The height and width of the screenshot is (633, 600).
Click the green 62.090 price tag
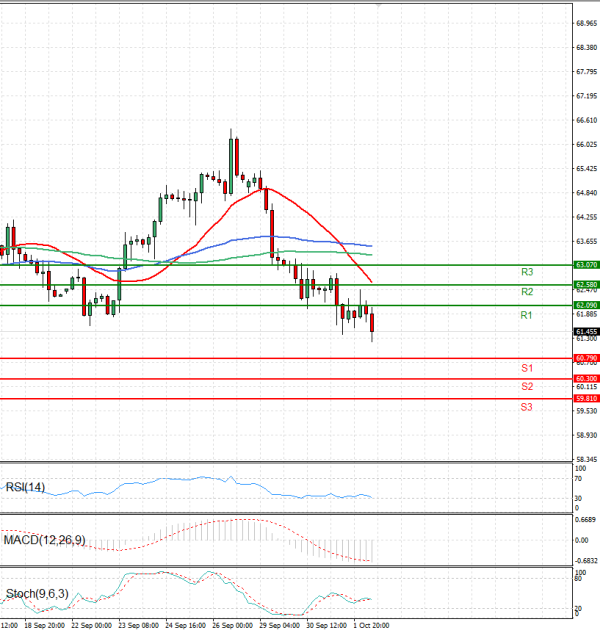point(586,305)
